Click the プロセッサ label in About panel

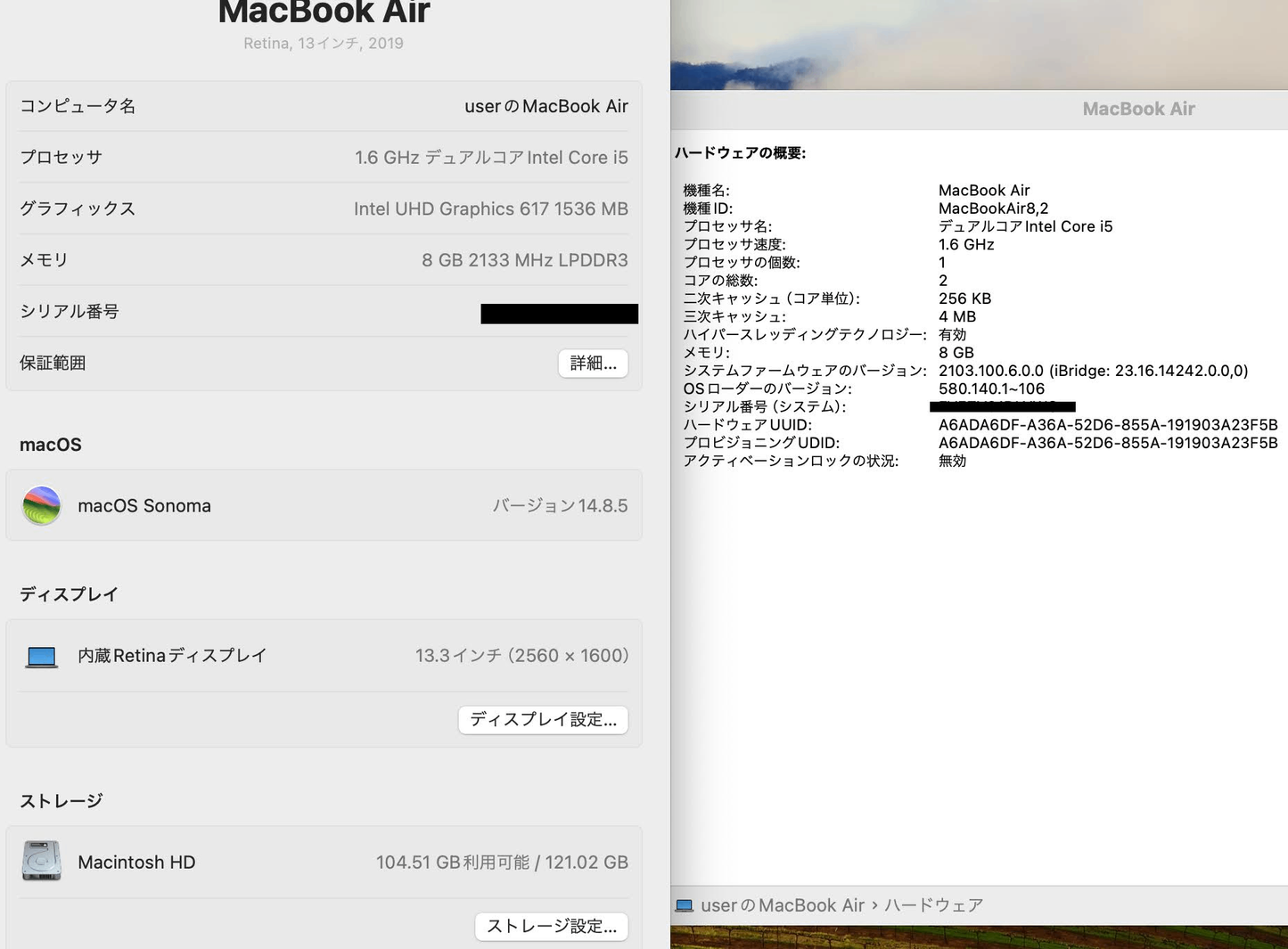pyautogui.click(x=62, y=158)
